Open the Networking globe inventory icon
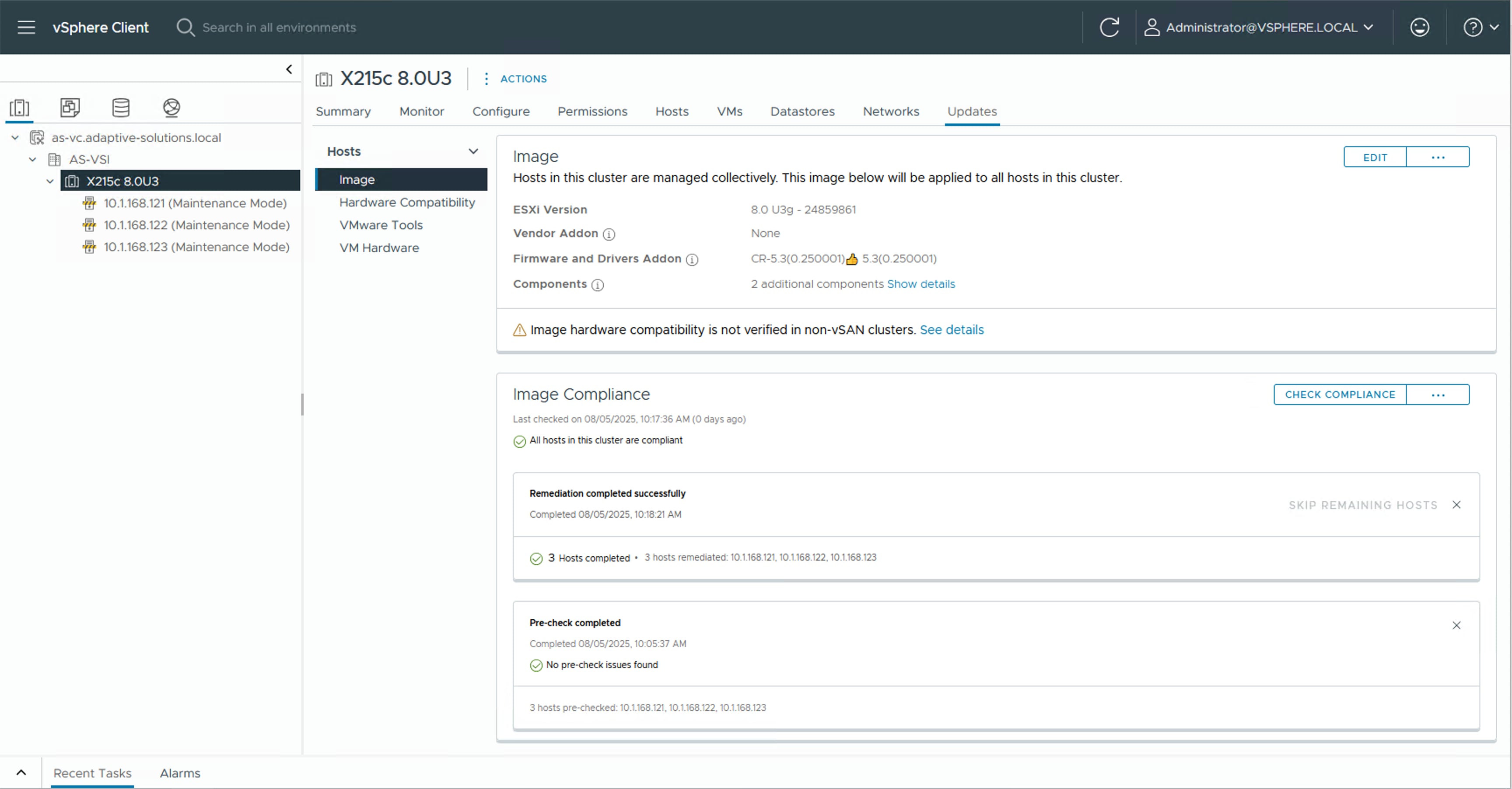This screenshot has width=1512, height=789. point(171,108)
